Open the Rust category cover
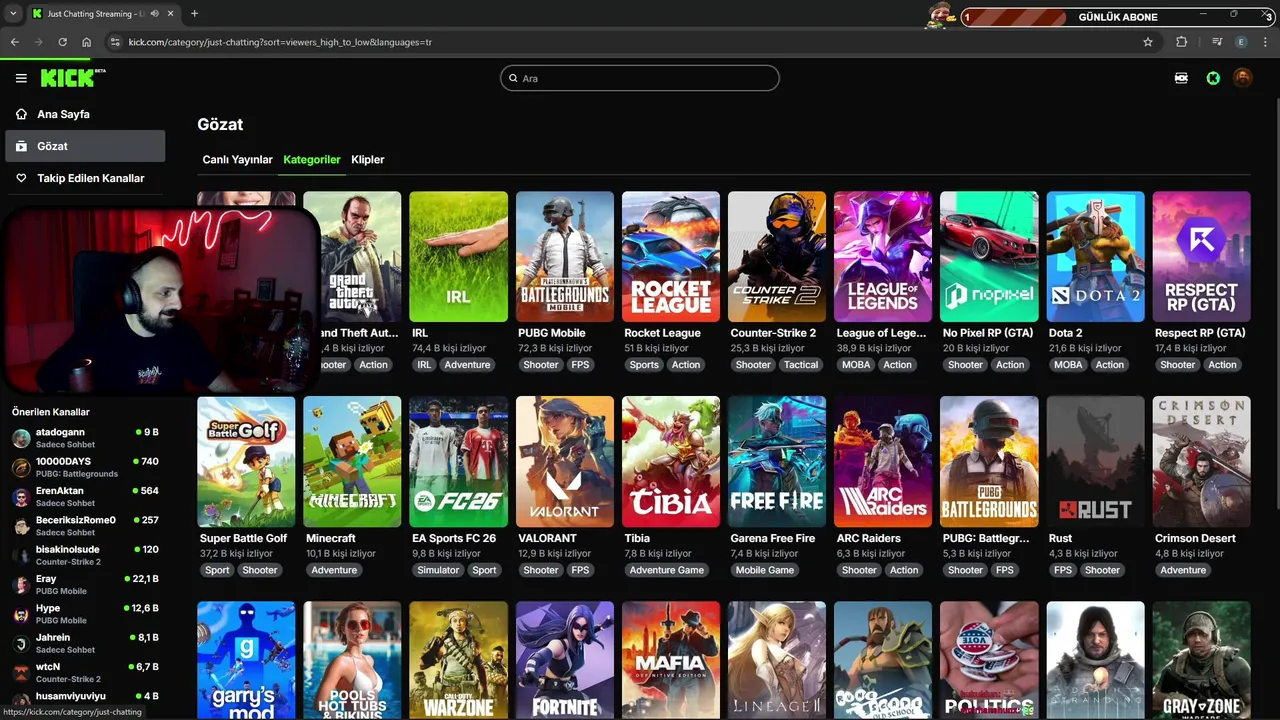Screen dimensions: 1280x720 coord(1095,462)
